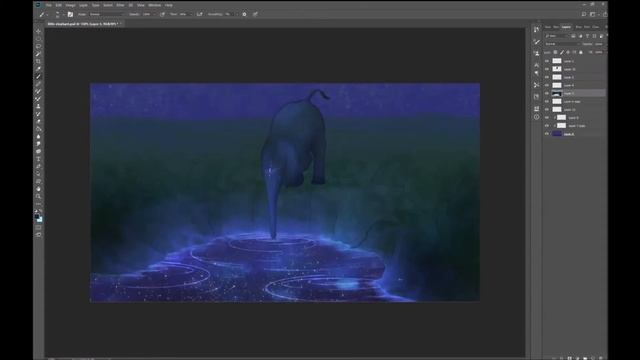
Task: Select the Eyedropper tool
Action: point(39,69)
